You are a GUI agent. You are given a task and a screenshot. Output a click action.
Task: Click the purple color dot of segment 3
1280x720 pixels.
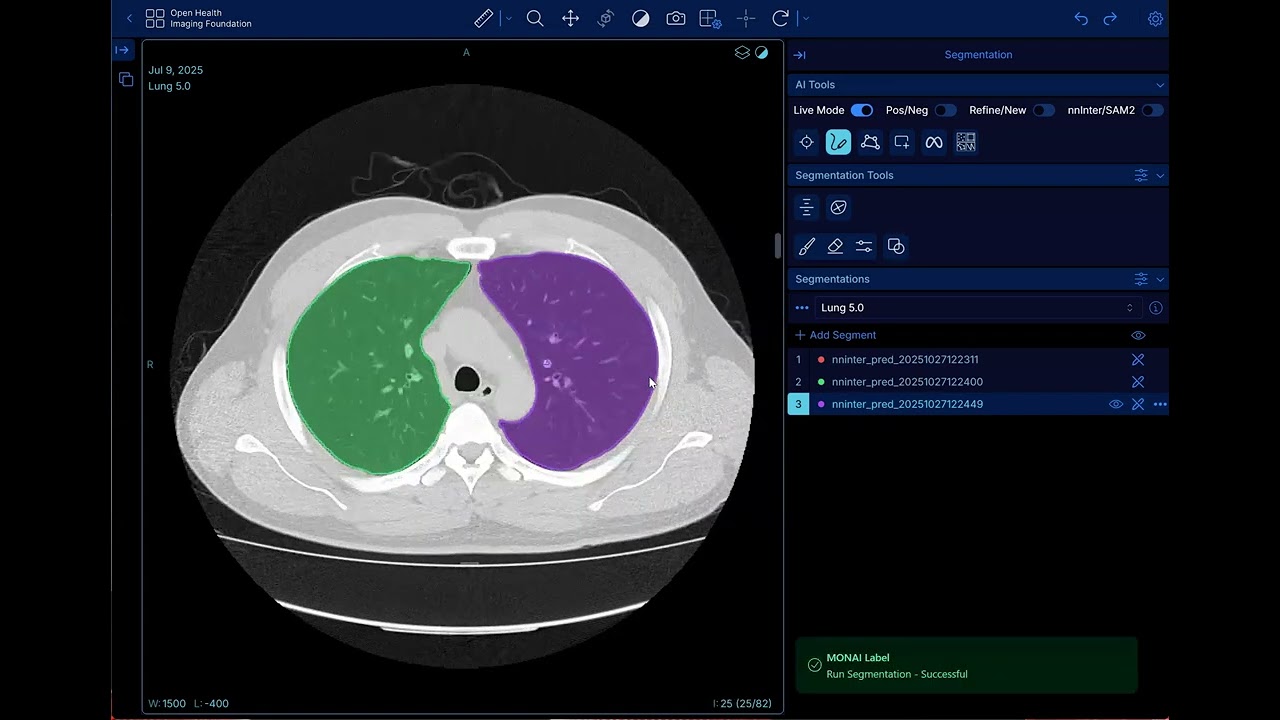[821, 404]
